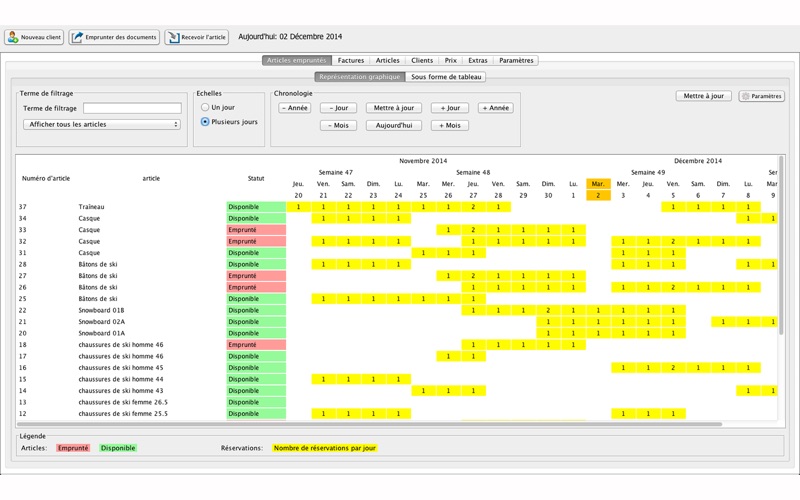Click the + Jour button
The image size is (800, 500).
point(450,108)
